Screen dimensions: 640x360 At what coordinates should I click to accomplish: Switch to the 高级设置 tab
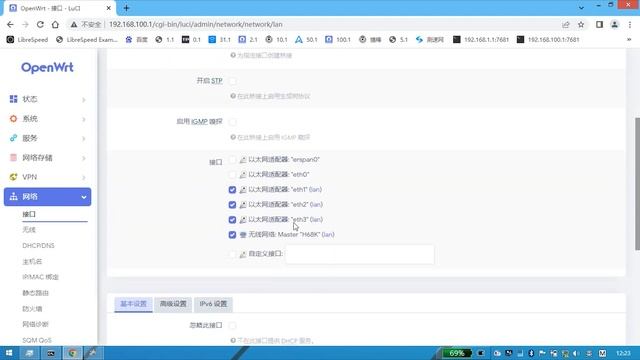pos(173,304)
